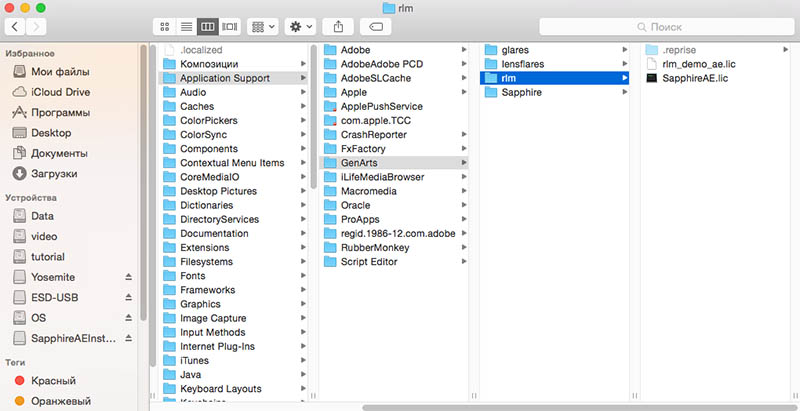Select the Оранжевый orange tag

61,401
